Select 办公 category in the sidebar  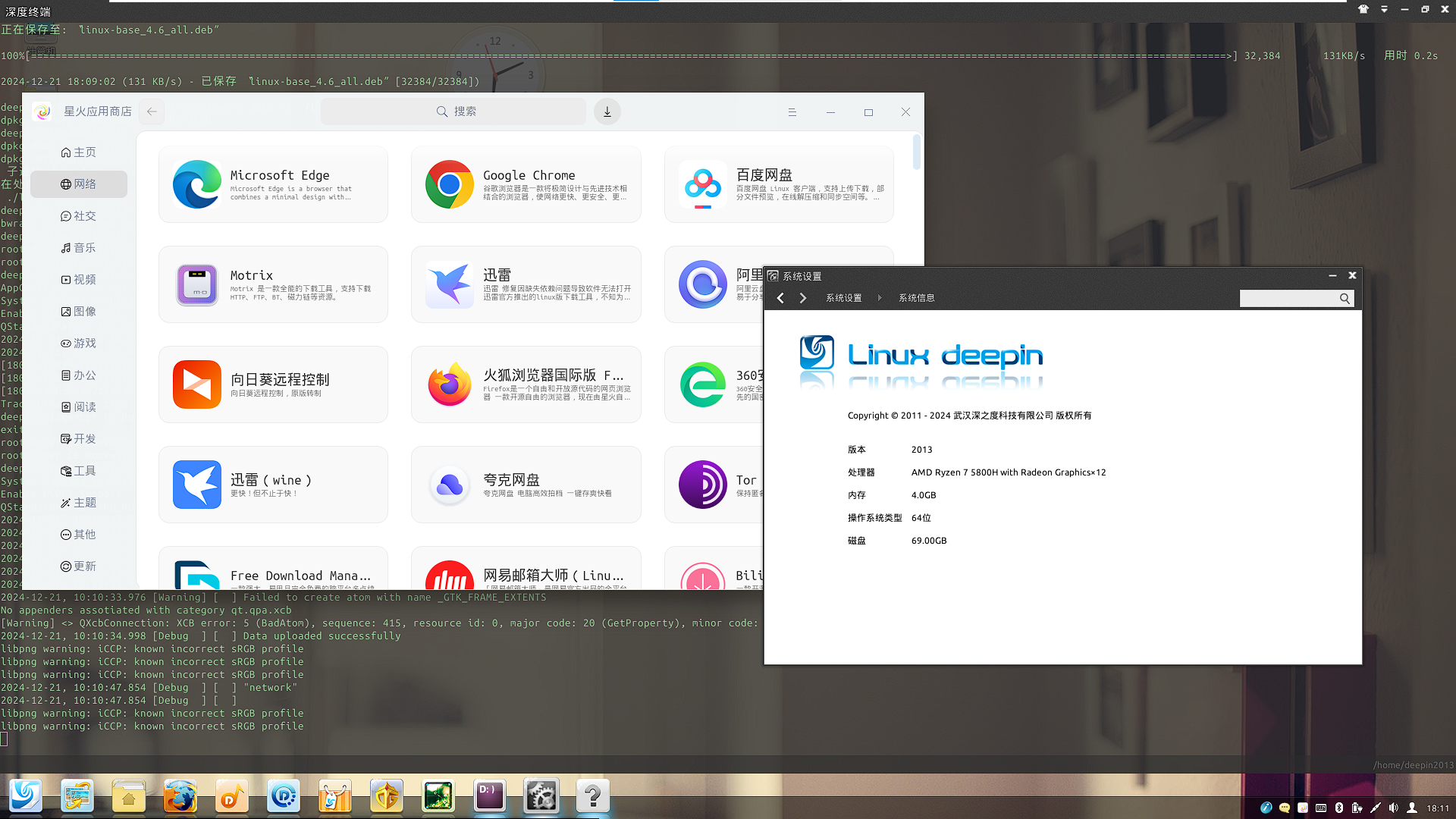[x=79, y=375]
